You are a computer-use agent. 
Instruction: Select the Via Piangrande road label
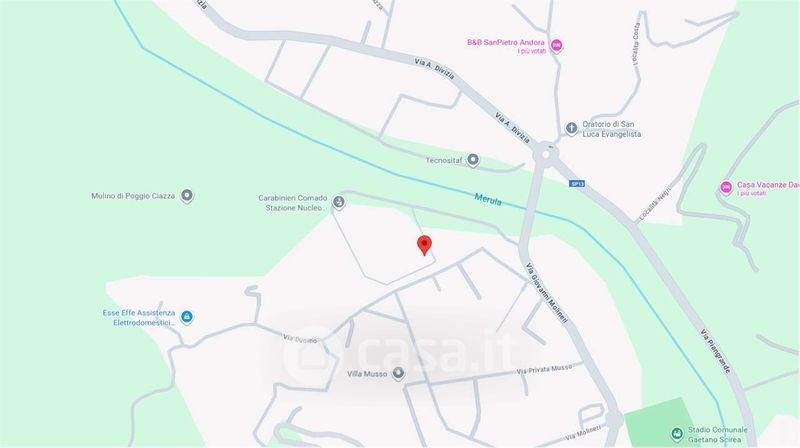pyautogui.click(x=715, y=351)
